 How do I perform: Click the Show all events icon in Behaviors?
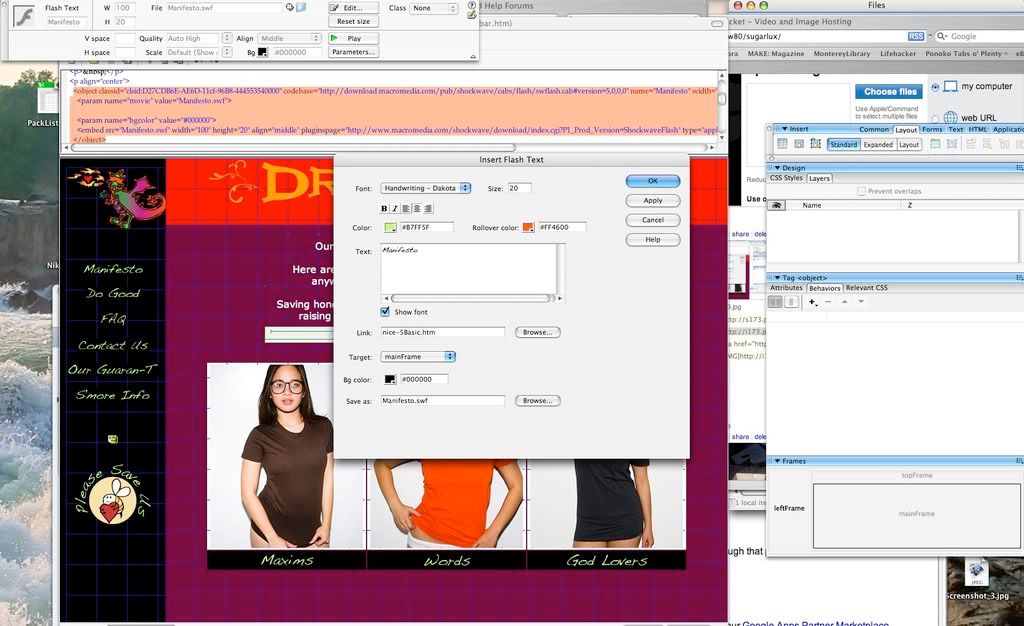click(791, 302)
